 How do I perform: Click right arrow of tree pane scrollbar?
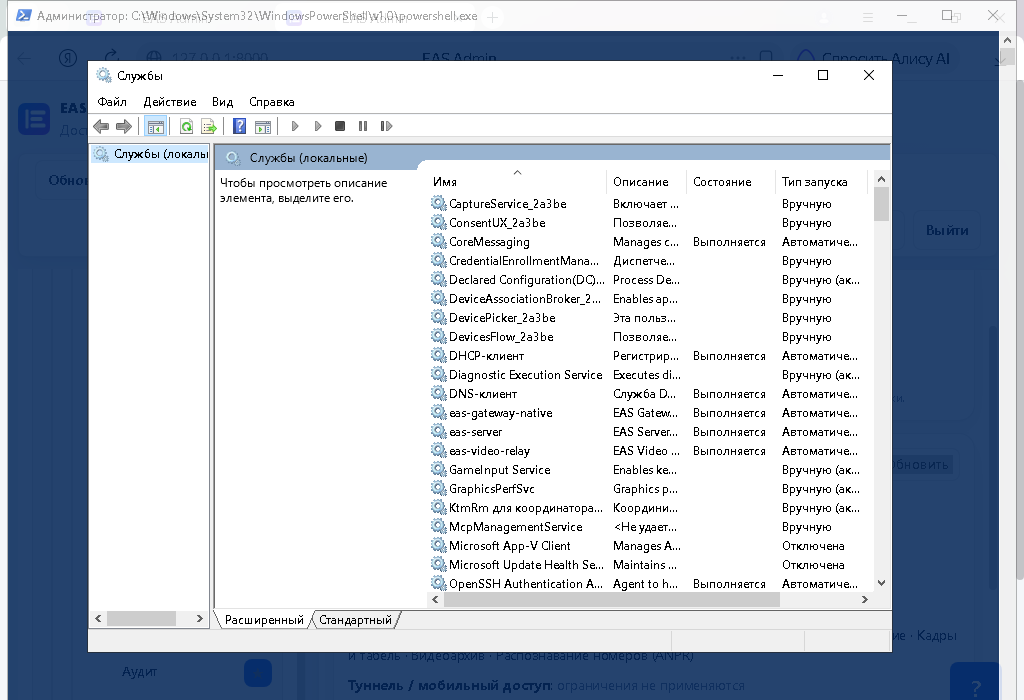coord(200,618)
